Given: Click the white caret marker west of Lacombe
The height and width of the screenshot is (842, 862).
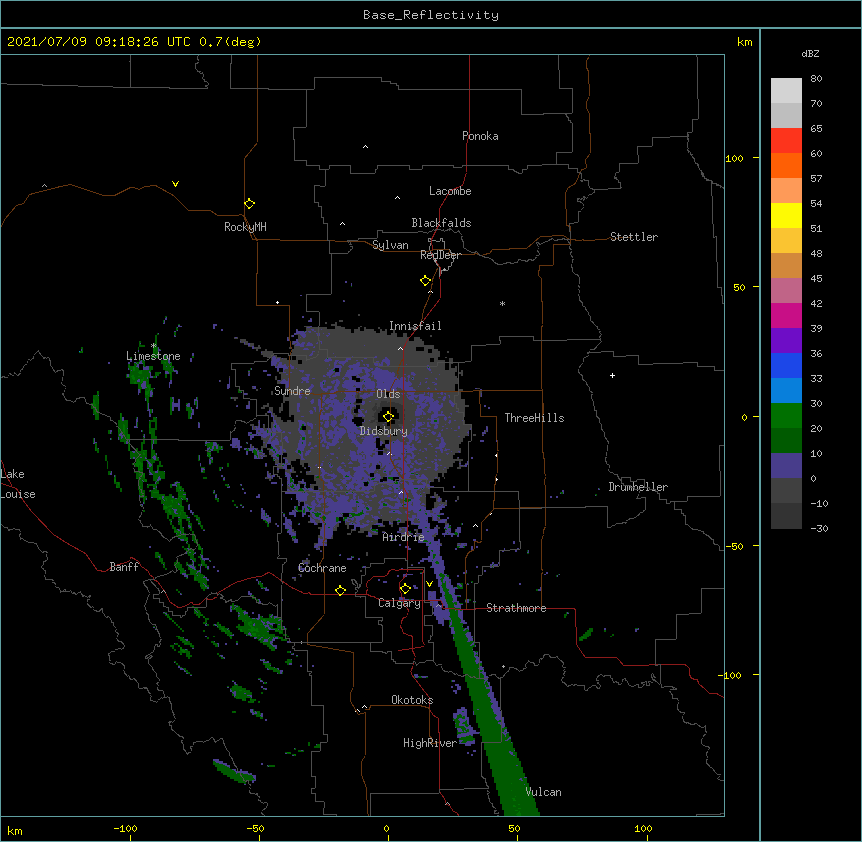Looking at the screenshot, I should click(x=397, y=197).
